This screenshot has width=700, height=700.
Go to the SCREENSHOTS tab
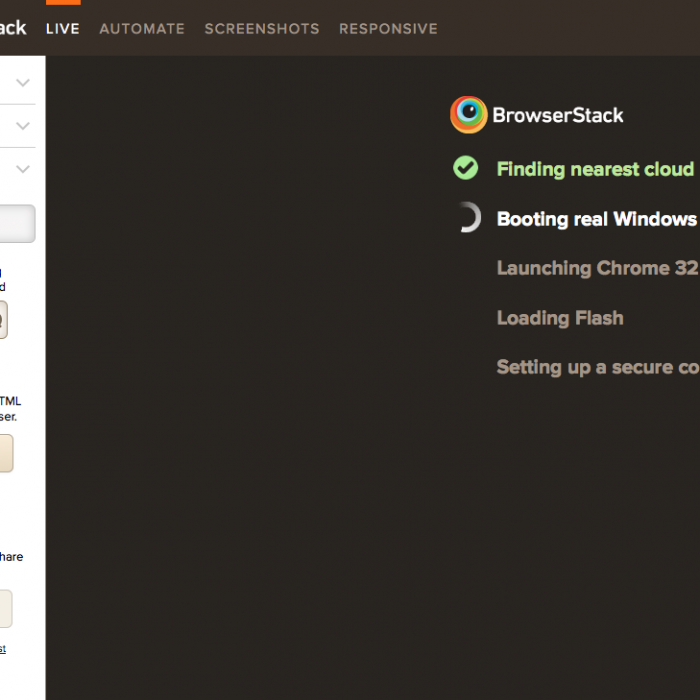coord(262,29)
